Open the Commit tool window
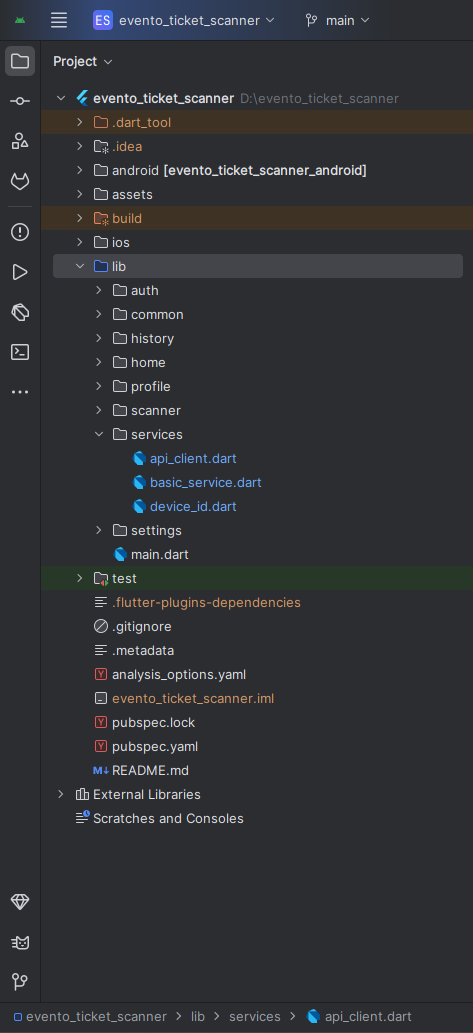Screen dimensions: 473x1033 [20, 101]
